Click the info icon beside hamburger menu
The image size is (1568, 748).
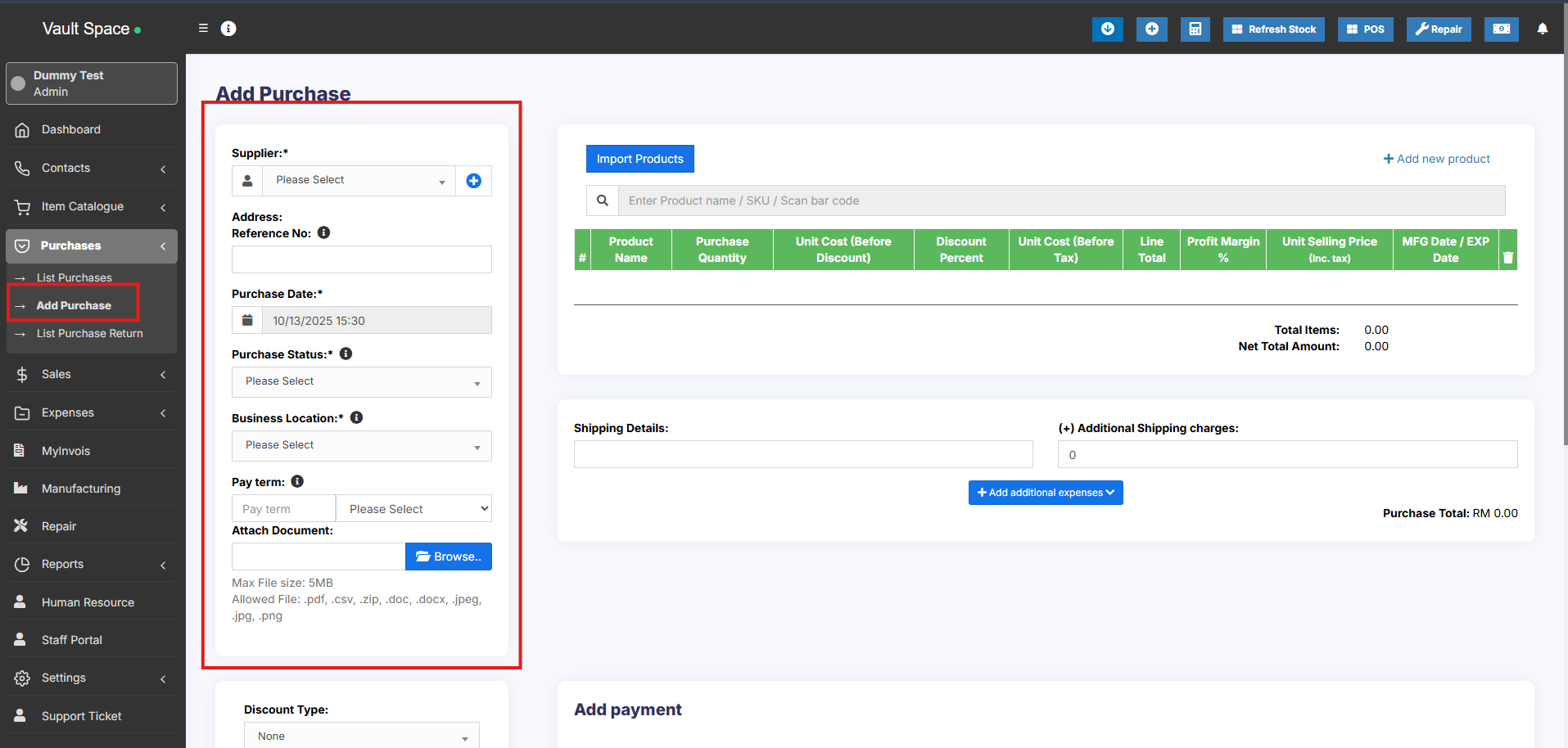point(228,29)
